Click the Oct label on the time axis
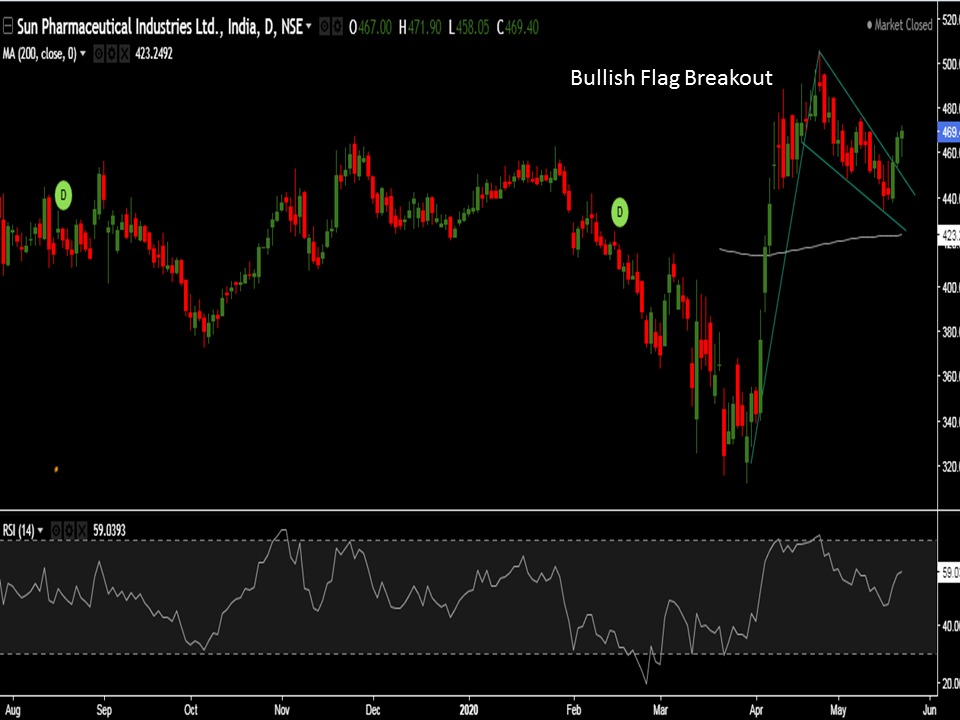 (191, 710)
